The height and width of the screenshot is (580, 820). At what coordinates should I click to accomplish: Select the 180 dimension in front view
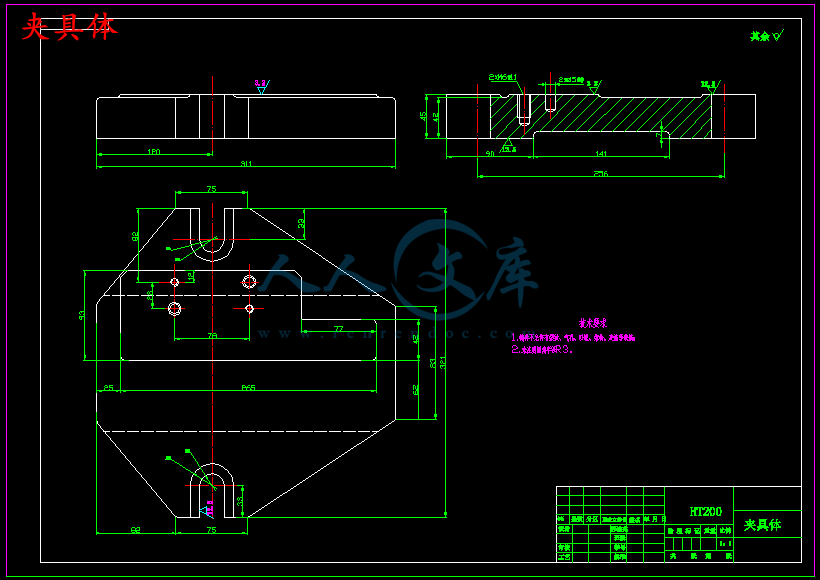coord(153,152)
